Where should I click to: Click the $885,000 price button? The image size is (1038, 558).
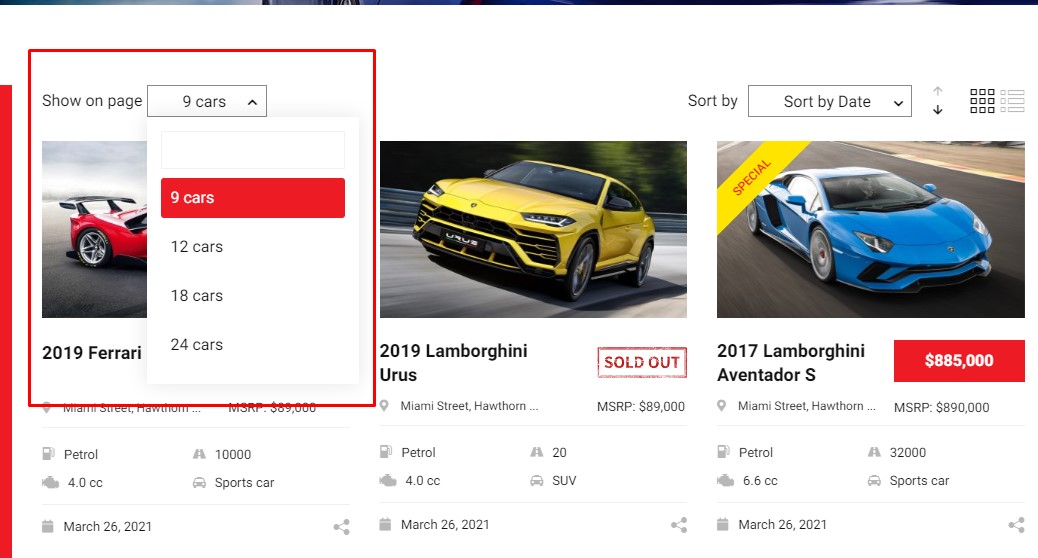coord(958,361)
